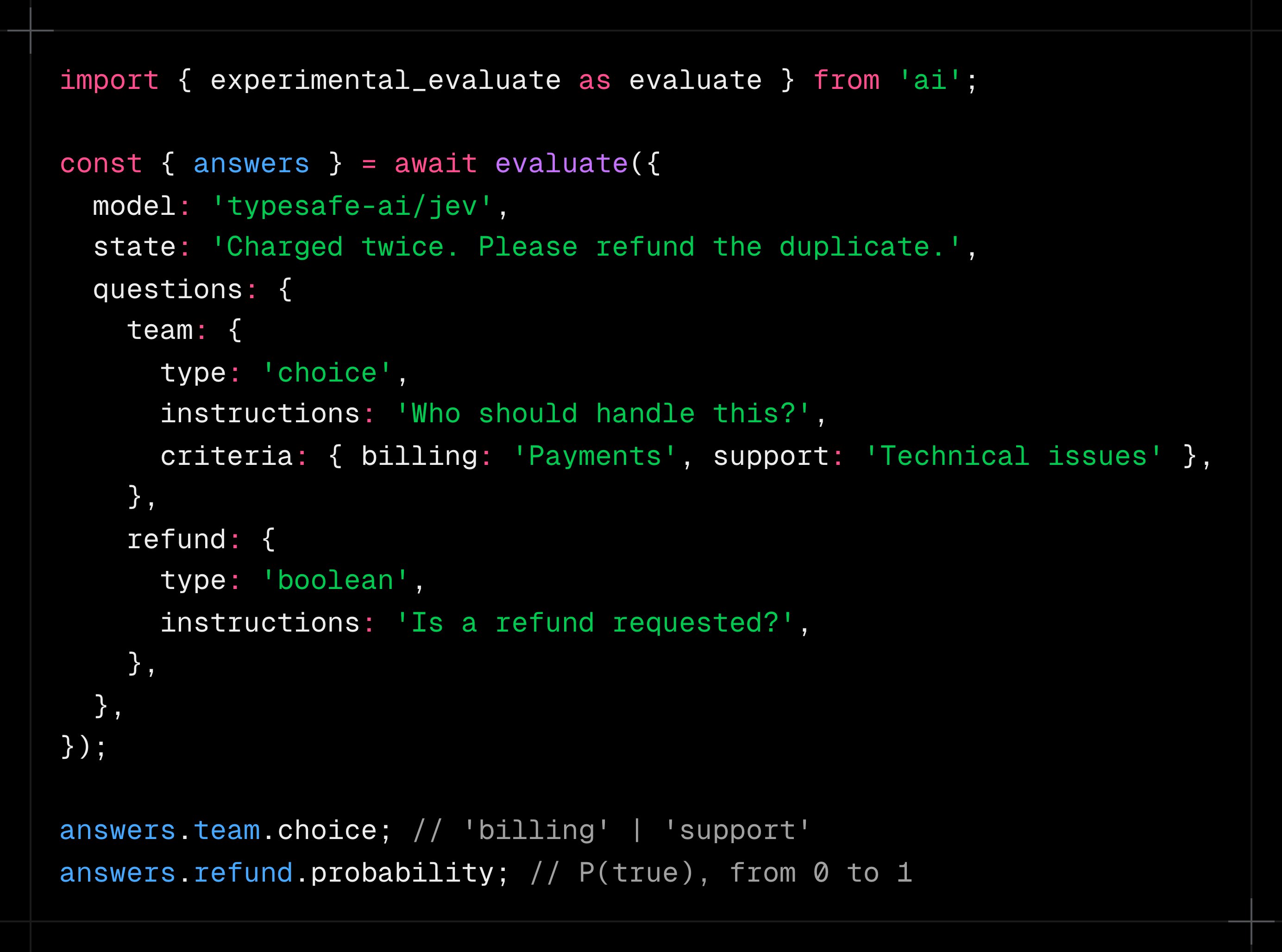Viewport: 1282px width, 952px height.
Task: Click the 'await' keyword
Action: tap(436, 164)
